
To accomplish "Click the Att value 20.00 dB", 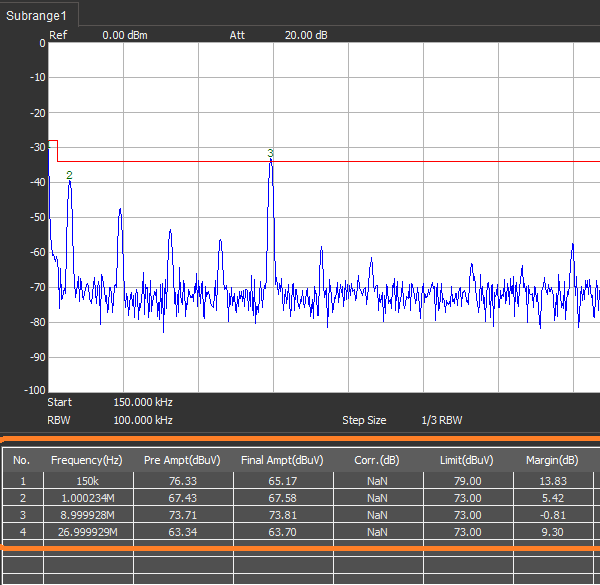I will (x=304, y=35).
